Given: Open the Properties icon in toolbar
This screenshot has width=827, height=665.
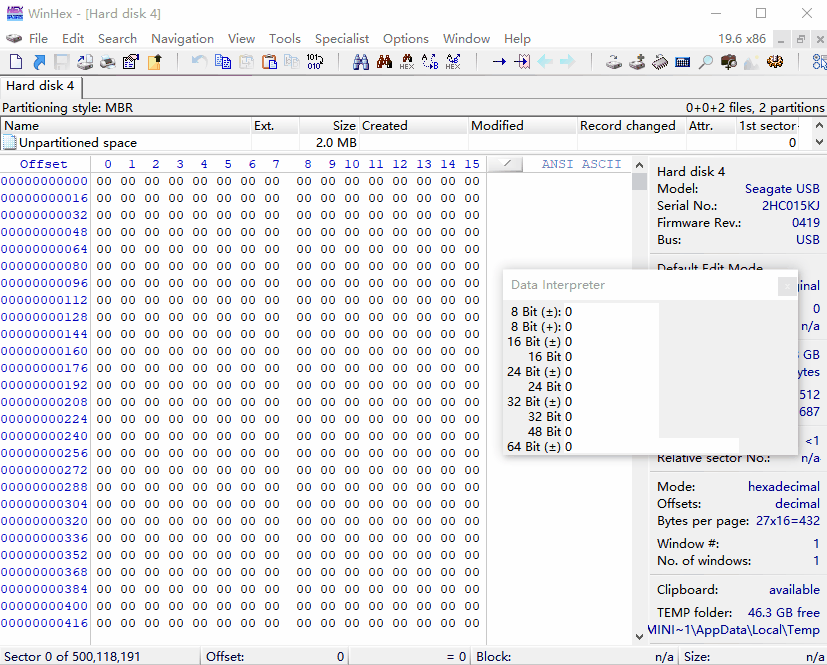Looking at the screenshot, I should 130,62.
